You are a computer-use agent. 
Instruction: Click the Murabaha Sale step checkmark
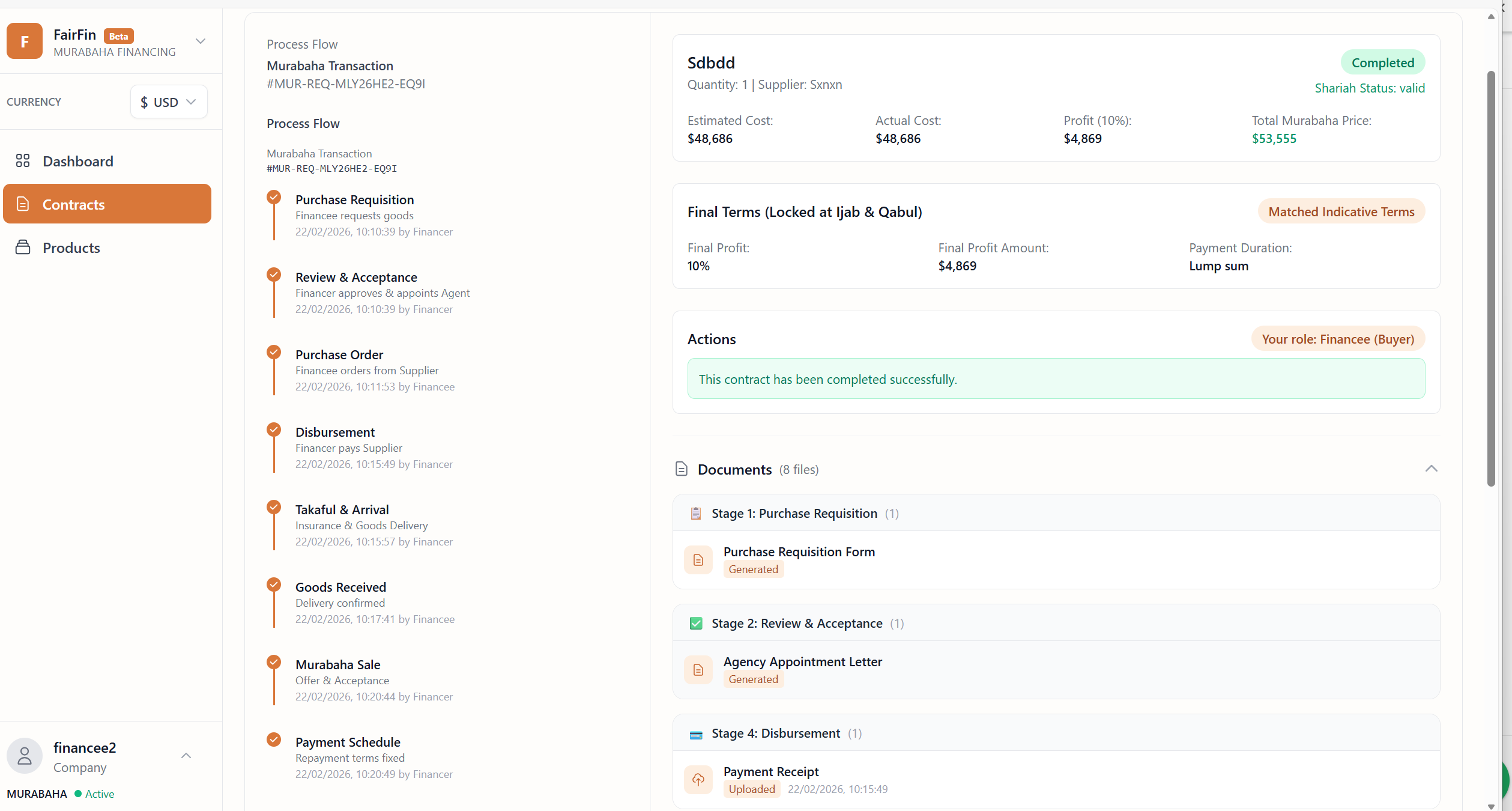(274, 662)
